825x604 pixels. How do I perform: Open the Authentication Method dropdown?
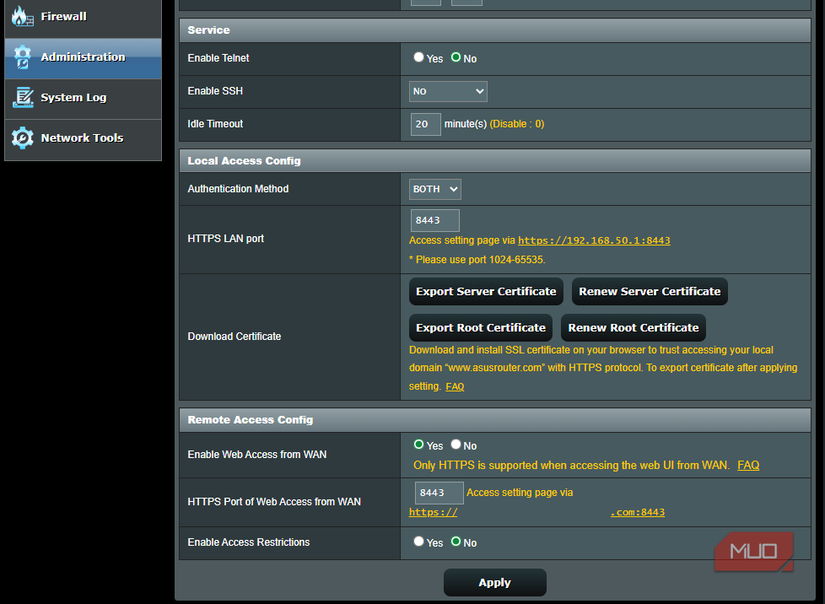coord(434,188)
